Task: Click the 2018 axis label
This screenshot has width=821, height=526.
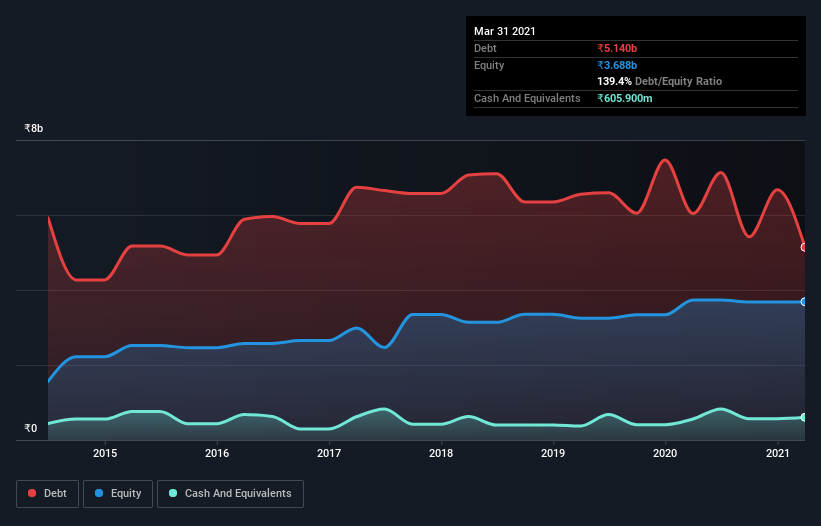Action: [441, 453]
